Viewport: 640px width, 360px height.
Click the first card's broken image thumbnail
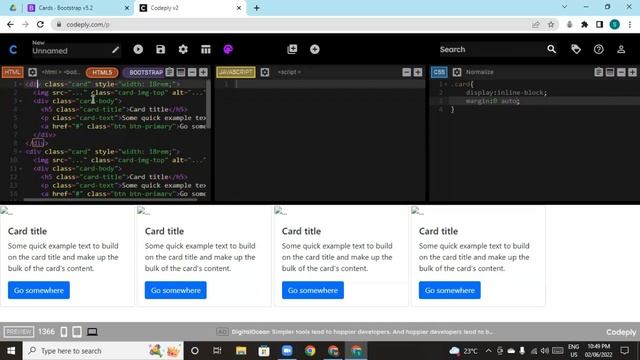click(x=6, y=211)
